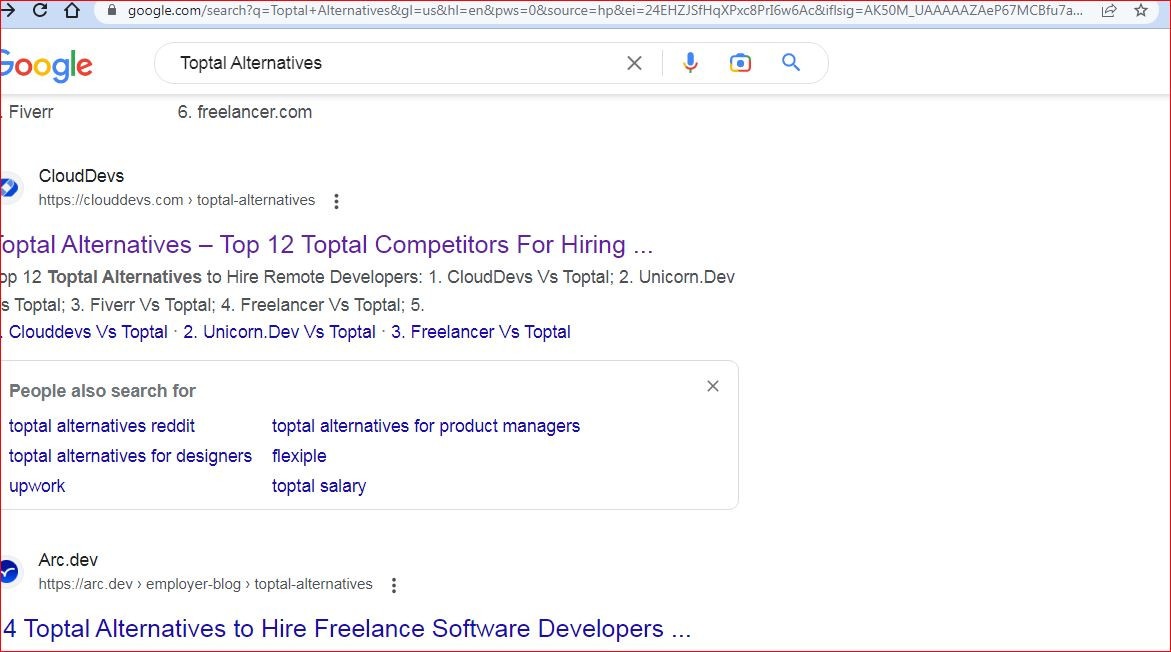Viewport: 1171px width, 652px height.
Task: Click the clouddevs.com toptal-alternatives URL
Action: tap(177, 200)
